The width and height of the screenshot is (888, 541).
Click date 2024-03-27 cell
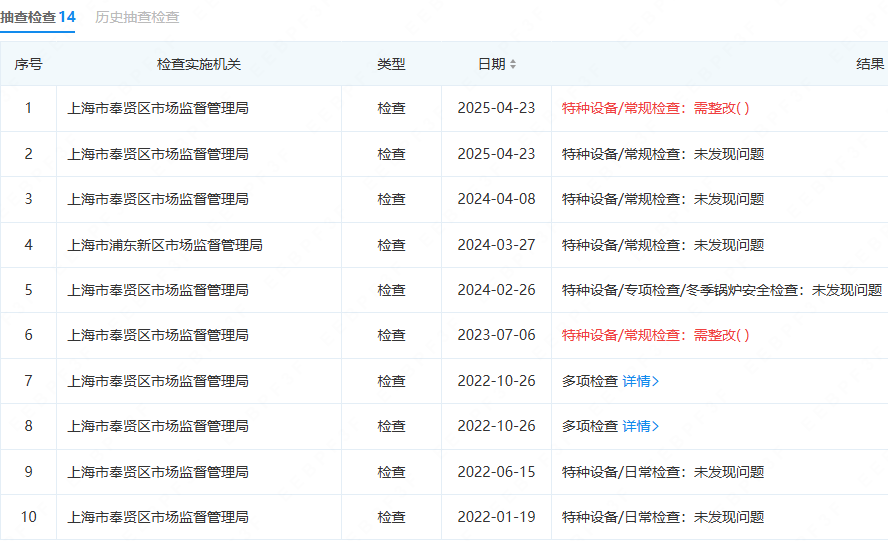[496, 245]
